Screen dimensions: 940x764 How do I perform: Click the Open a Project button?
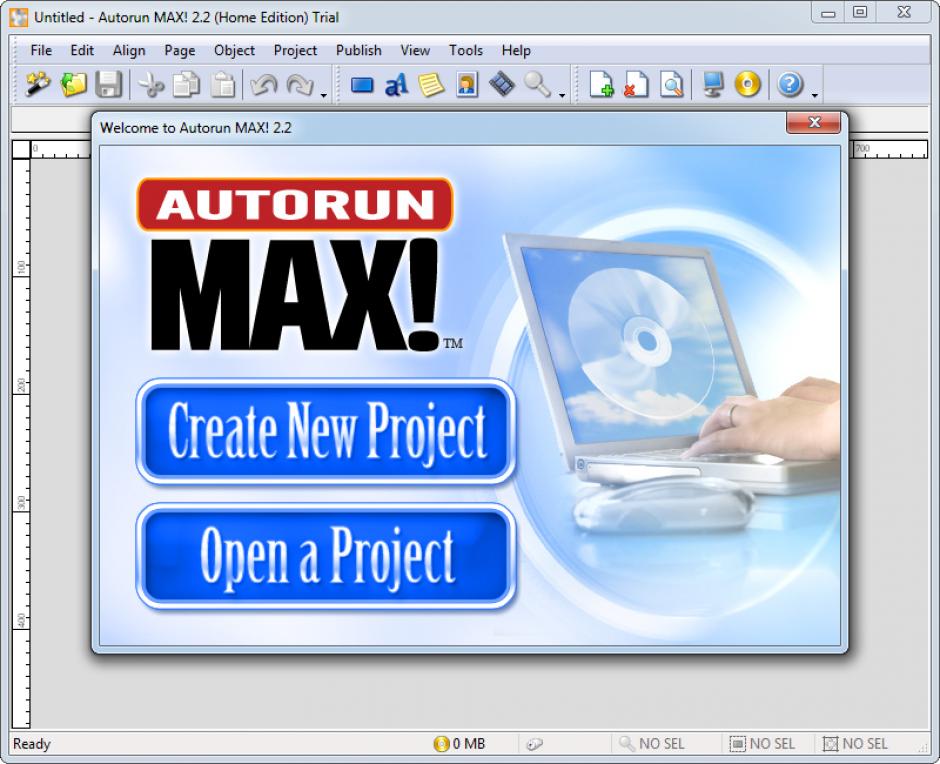point(326,557)
